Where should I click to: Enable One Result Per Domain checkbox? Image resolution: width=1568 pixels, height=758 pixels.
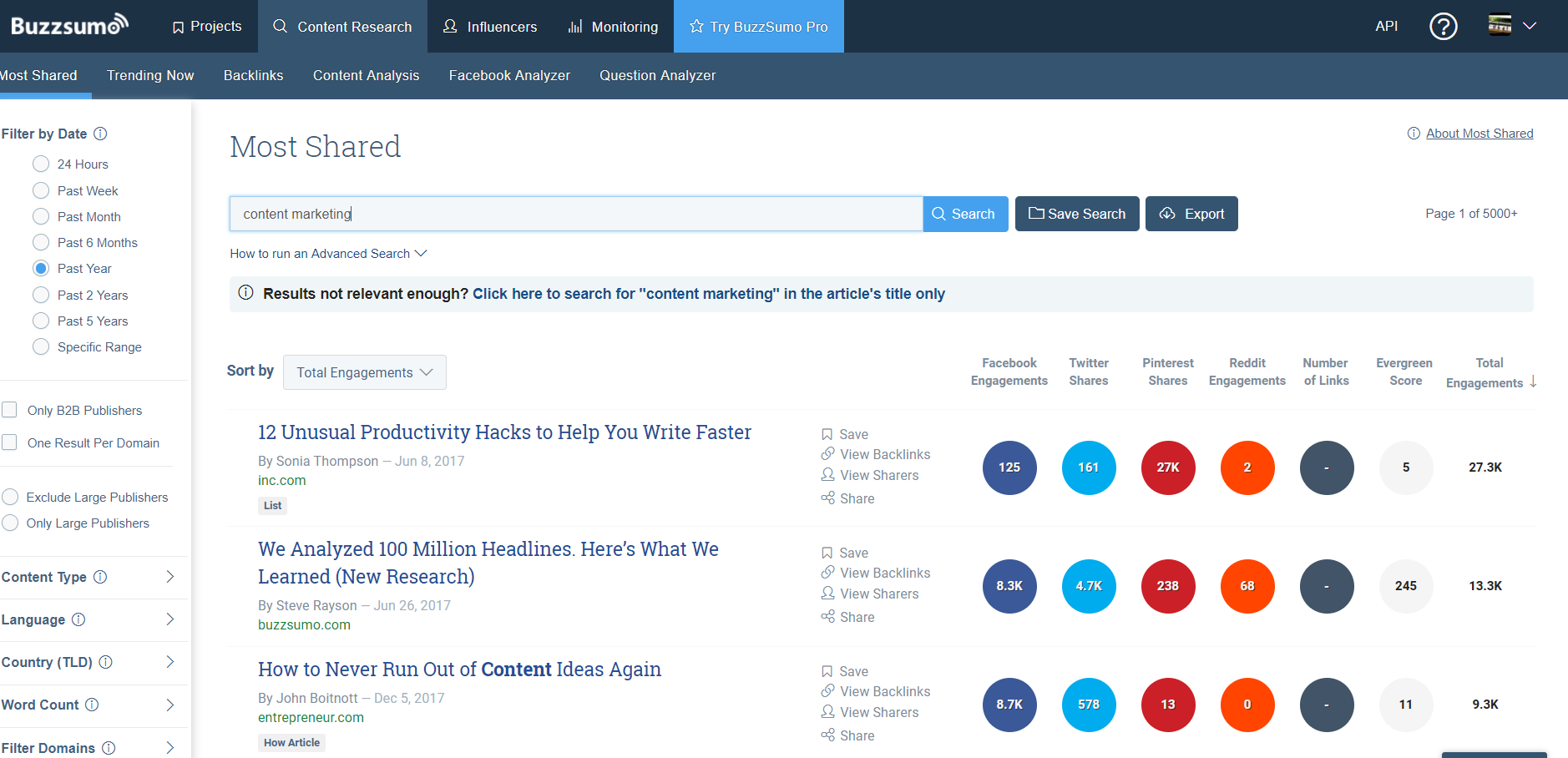[10, 442]
